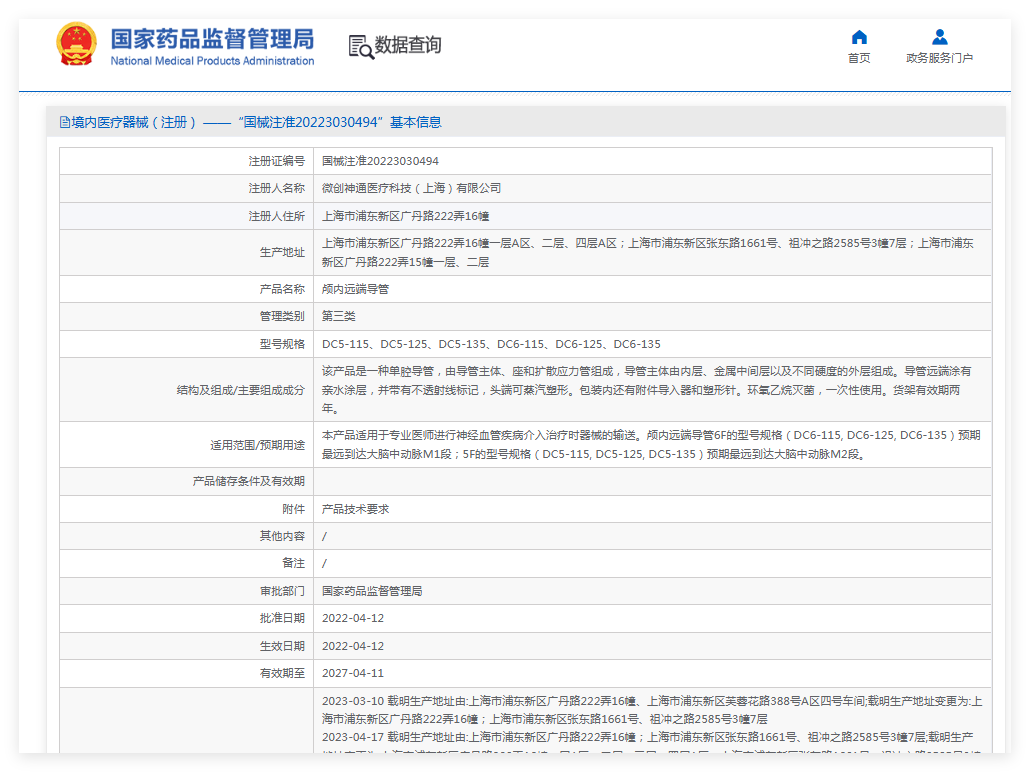Screen dimensions: 1030x772
Task: Select product name 颅内远端导管
Action: [355, 289]
